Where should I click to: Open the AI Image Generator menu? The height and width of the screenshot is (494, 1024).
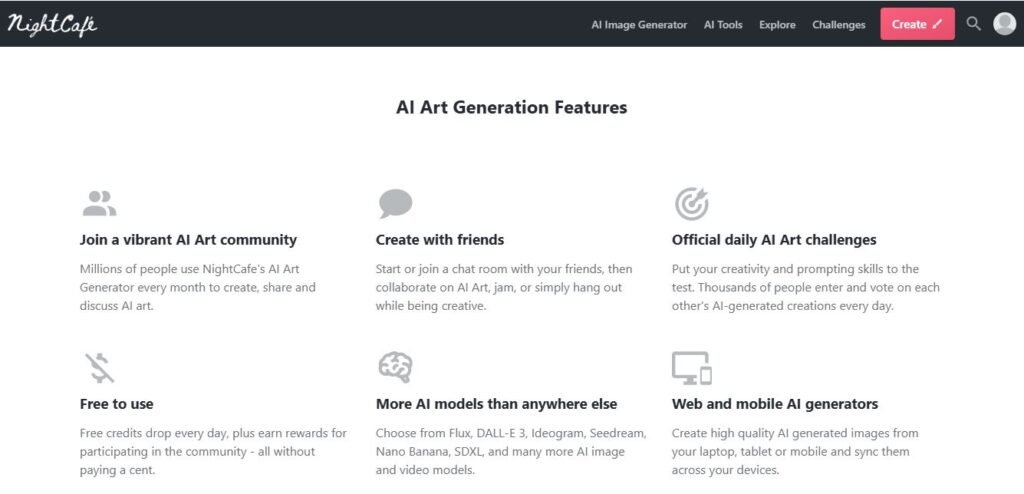[639, 25]
